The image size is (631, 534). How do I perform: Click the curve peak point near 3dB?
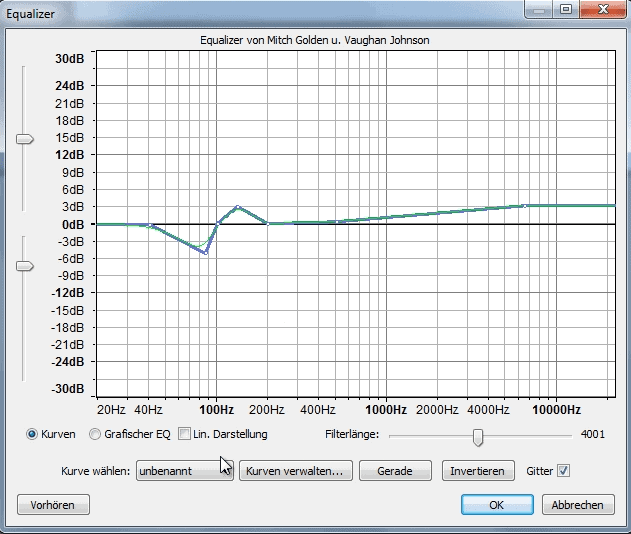click(237, 207)
